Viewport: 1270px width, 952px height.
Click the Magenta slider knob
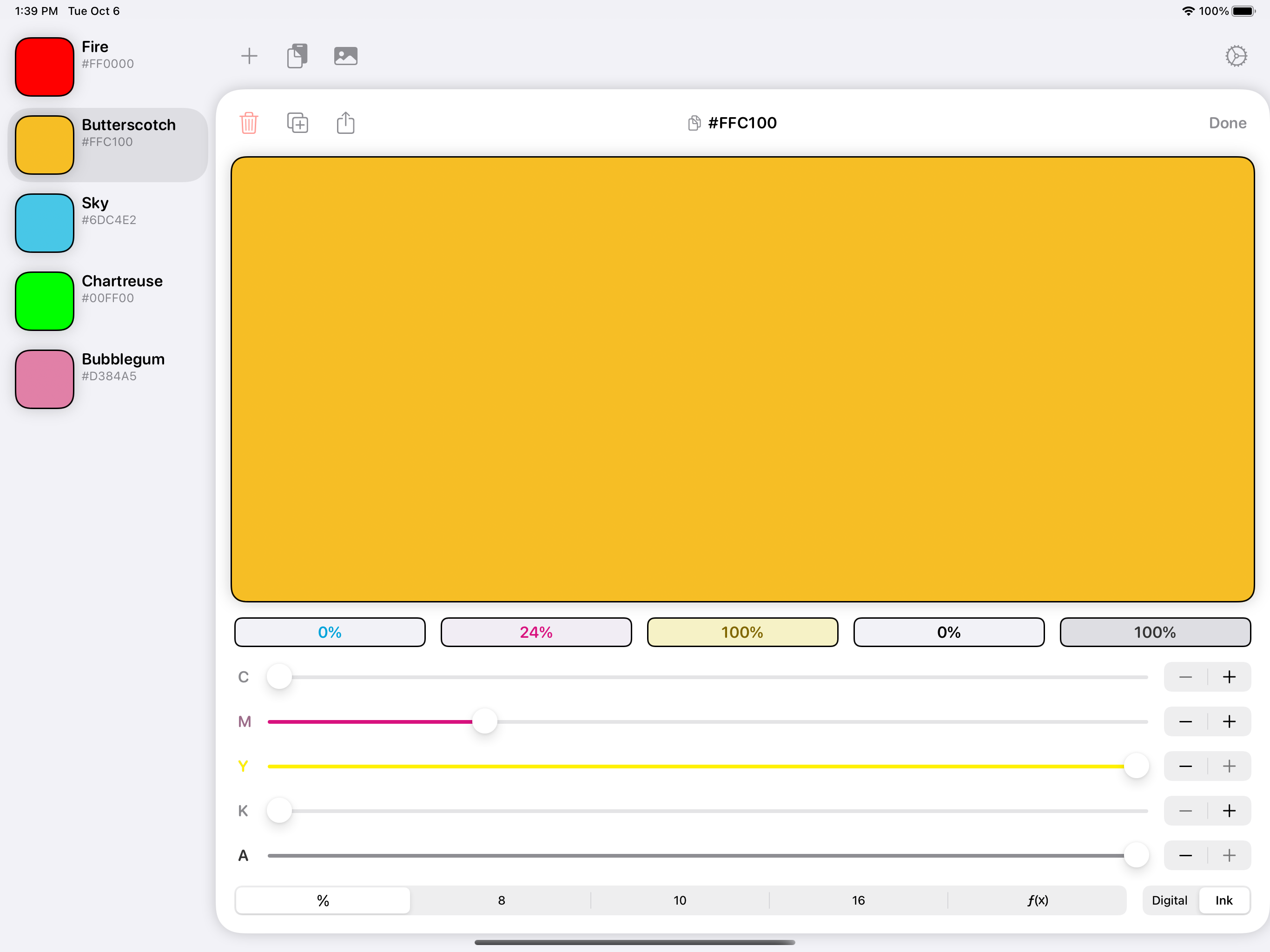click(484, 722)
